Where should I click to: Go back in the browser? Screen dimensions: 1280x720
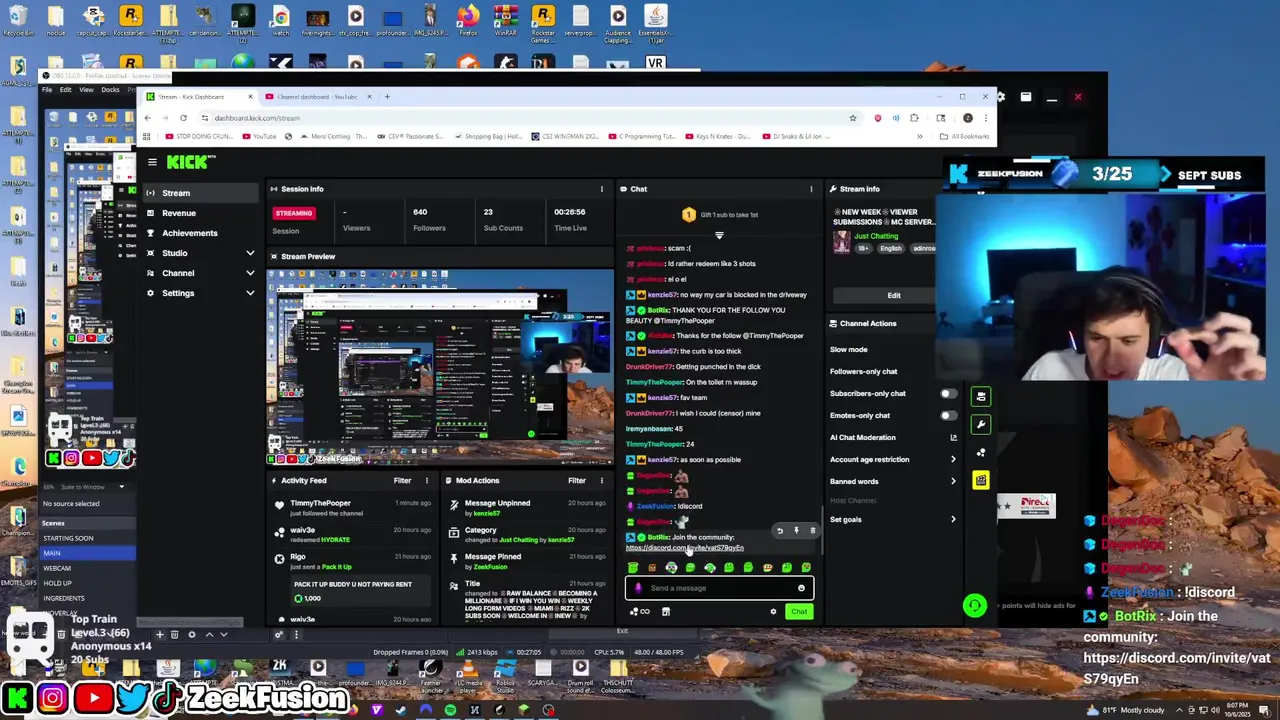147,118
